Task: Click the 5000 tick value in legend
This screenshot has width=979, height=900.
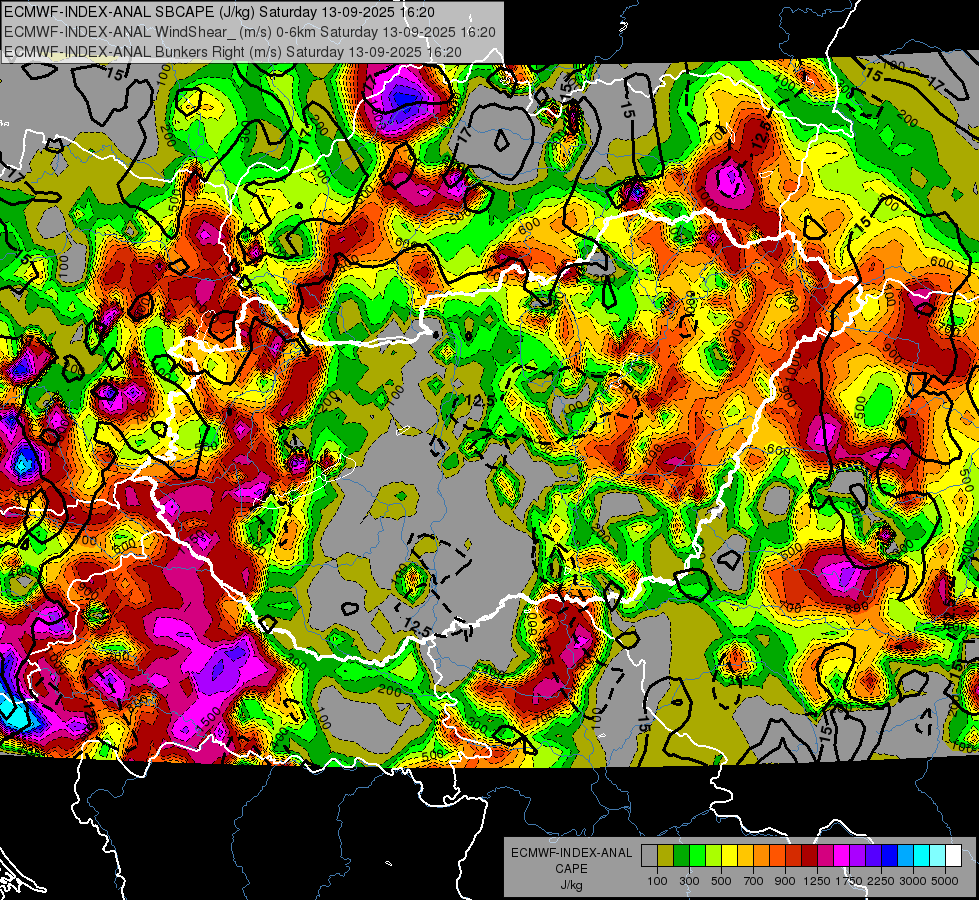Action: click(x=945, y=881)
